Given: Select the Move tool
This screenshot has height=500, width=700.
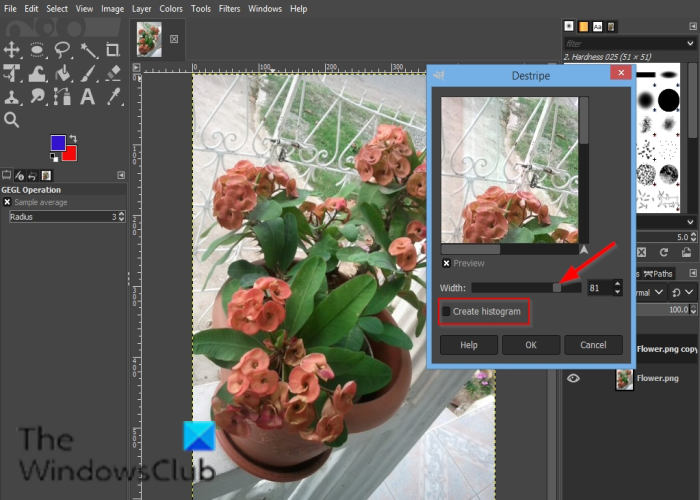Looking at the screenshot, I should click(x=13, y=49).
